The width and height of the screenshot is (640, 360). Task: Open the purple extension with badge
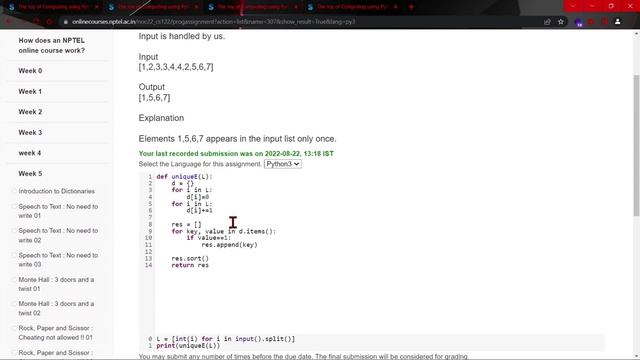[x=578, y=22]
